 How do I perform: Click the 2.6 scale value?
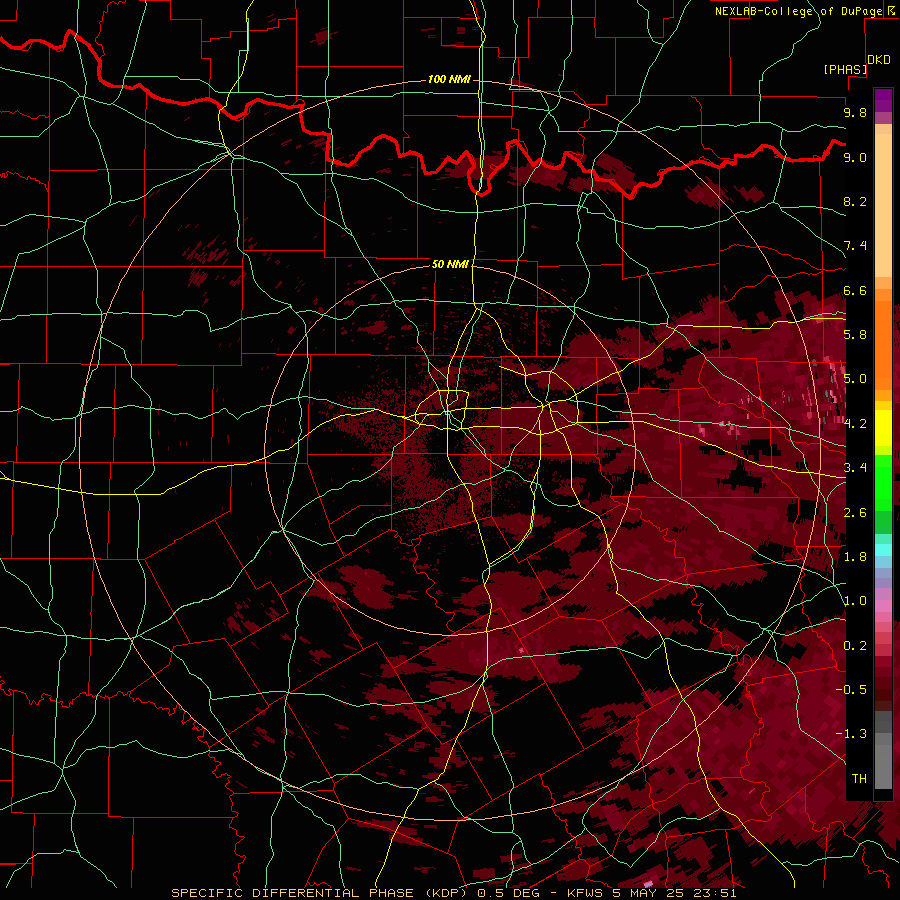point(855,513)
